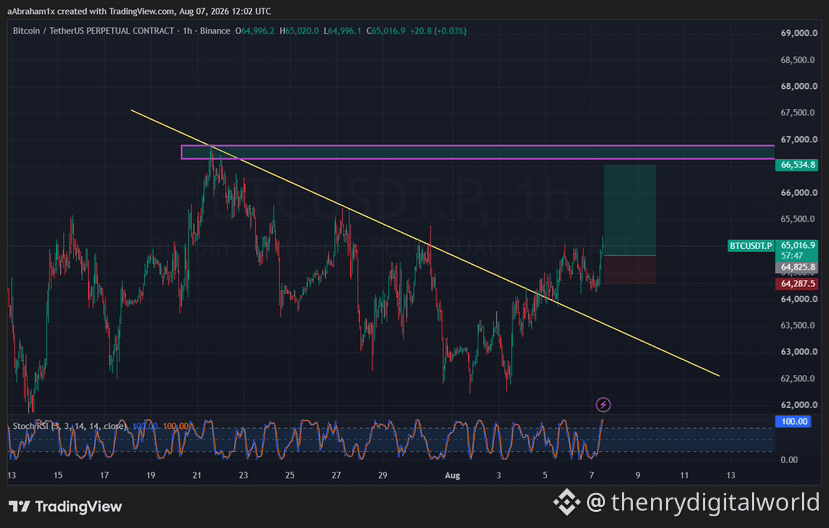Click the open value O64,996.2
Image resolution: width=829 pixels, height=528 pixels.
[x=255, y=31]
